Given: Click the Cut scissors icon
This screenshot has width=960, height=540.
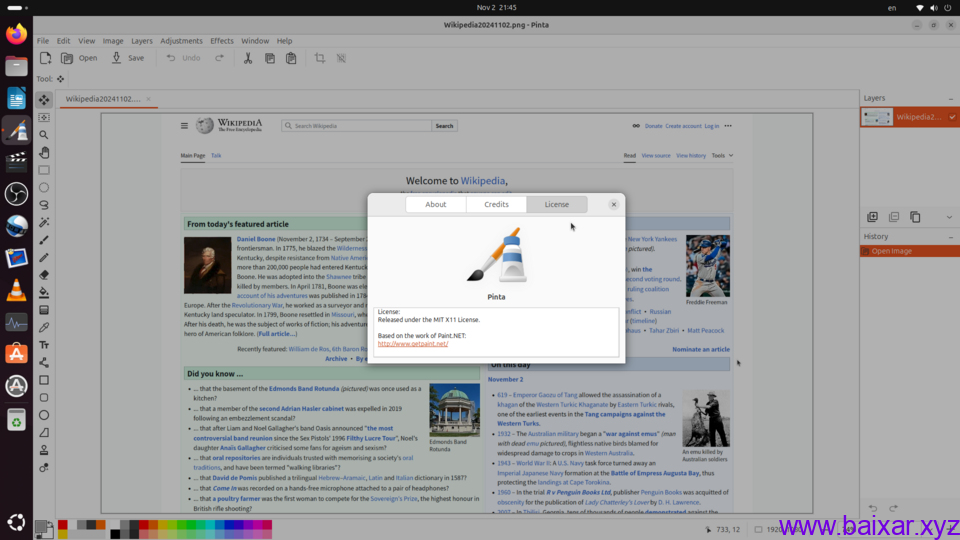Looking at the screenshot, I should click(248, 58).
